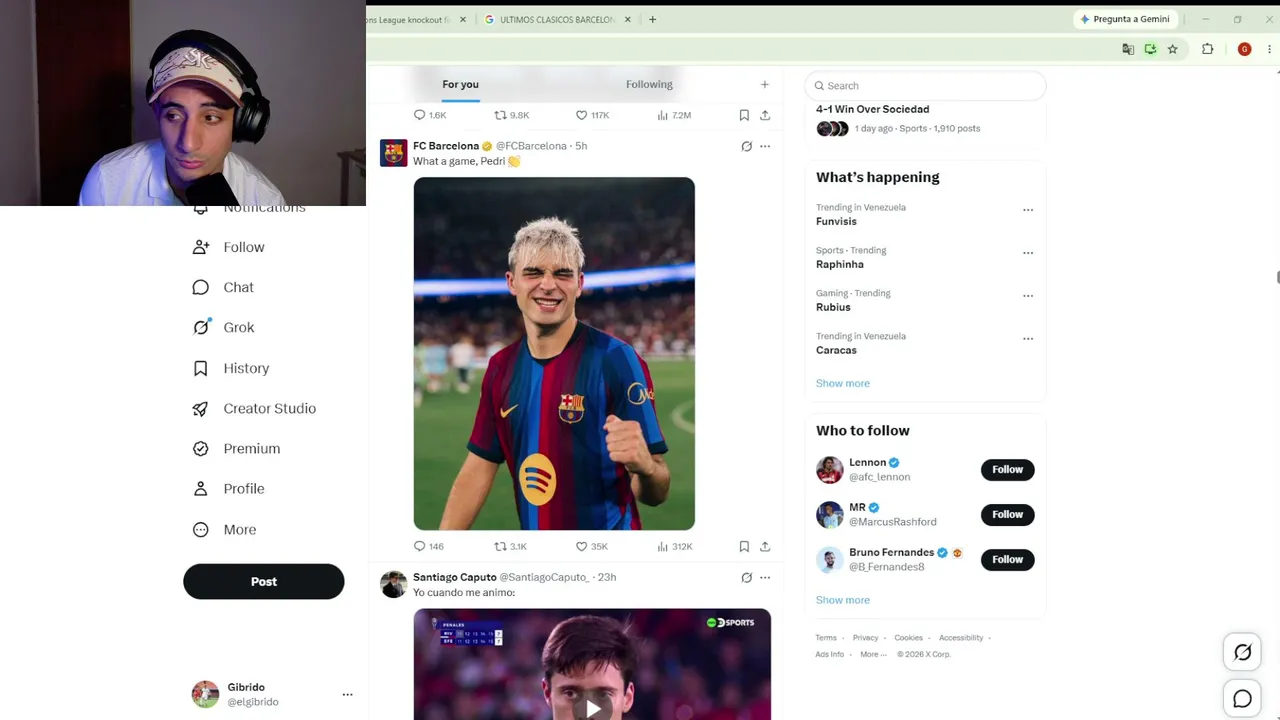Open History in the sidebar
This screenshot has height=720, width=1280.
pyautogui.click(x=231, y=368)
